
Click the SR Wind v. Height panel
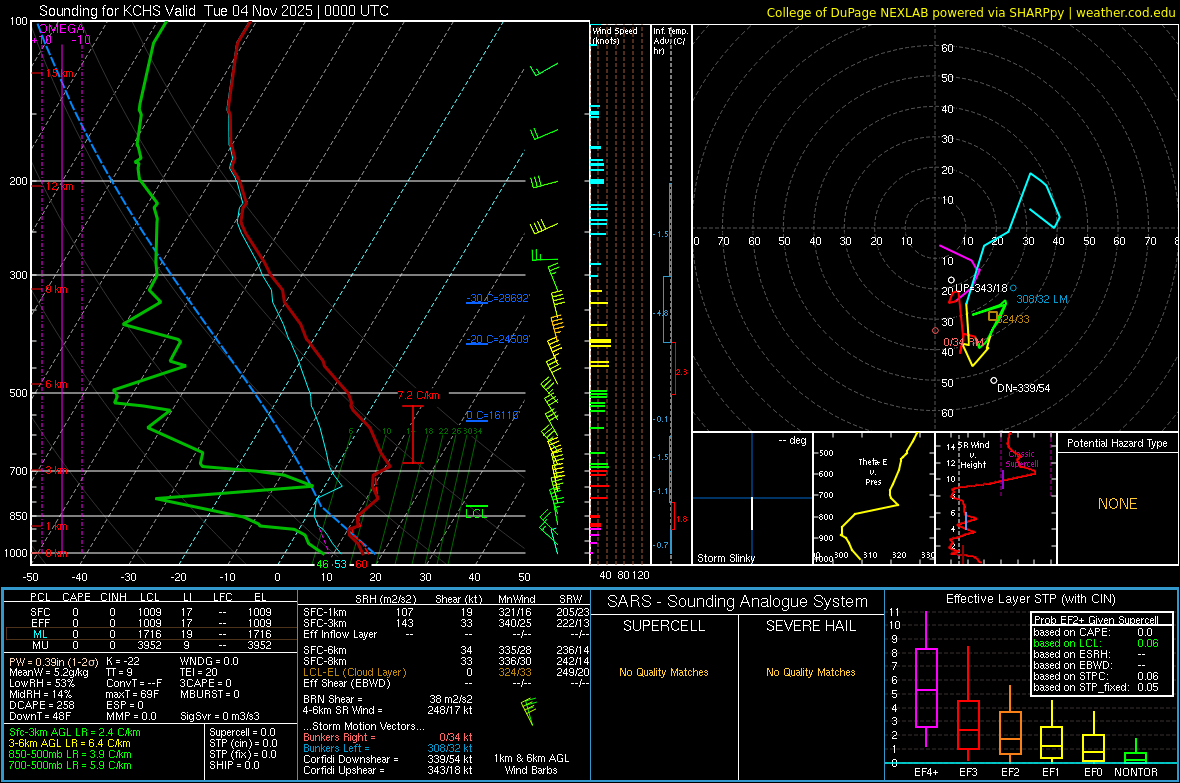pyautogui.click(x=996, y=498)
